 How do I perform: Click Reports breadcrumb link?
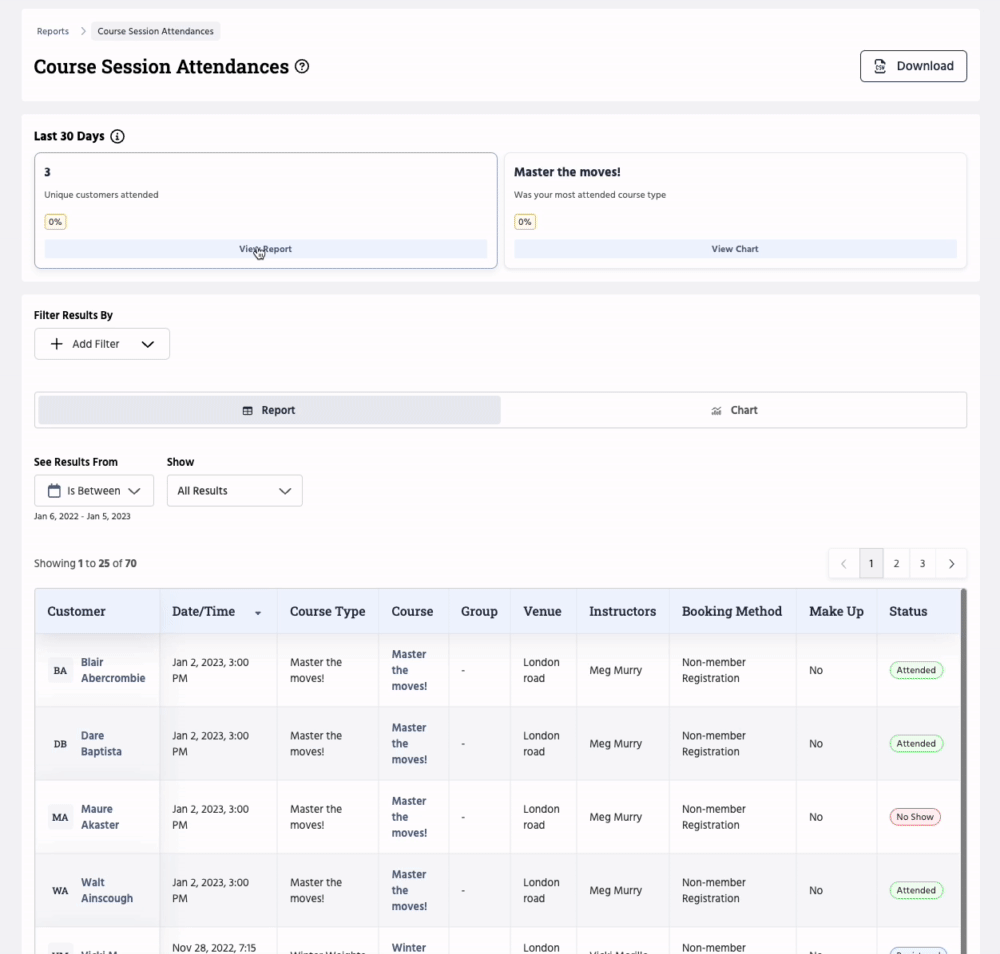(x=53, y=31)
